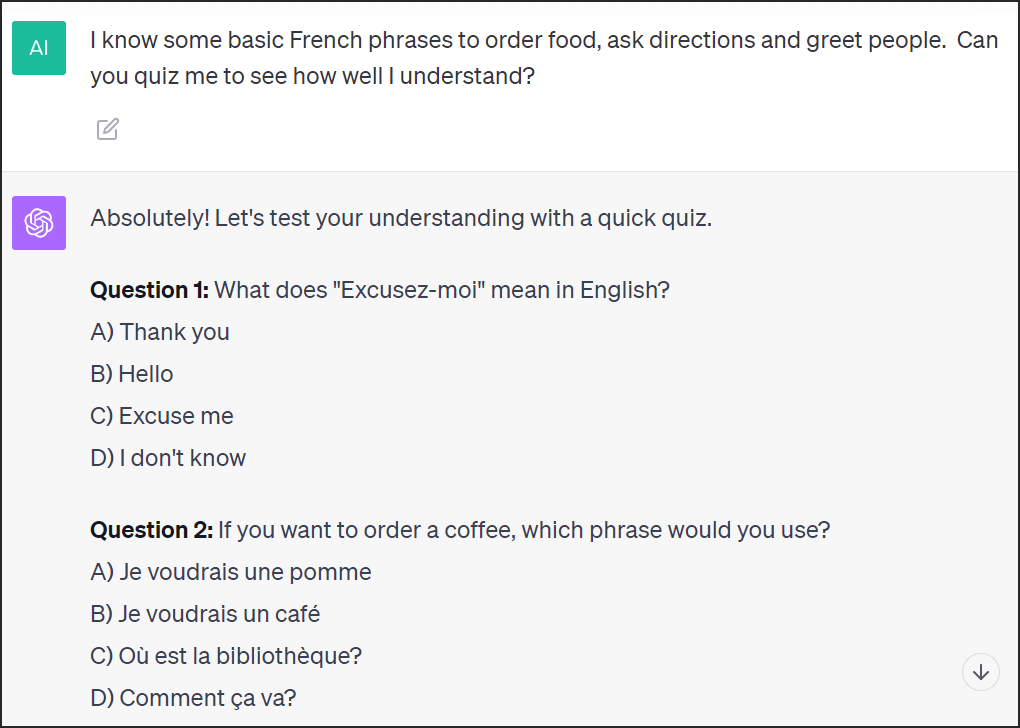Click the green AI user avatar
Image resolution: width=1020 pixels, height=728 pixels.
point(39,47)
